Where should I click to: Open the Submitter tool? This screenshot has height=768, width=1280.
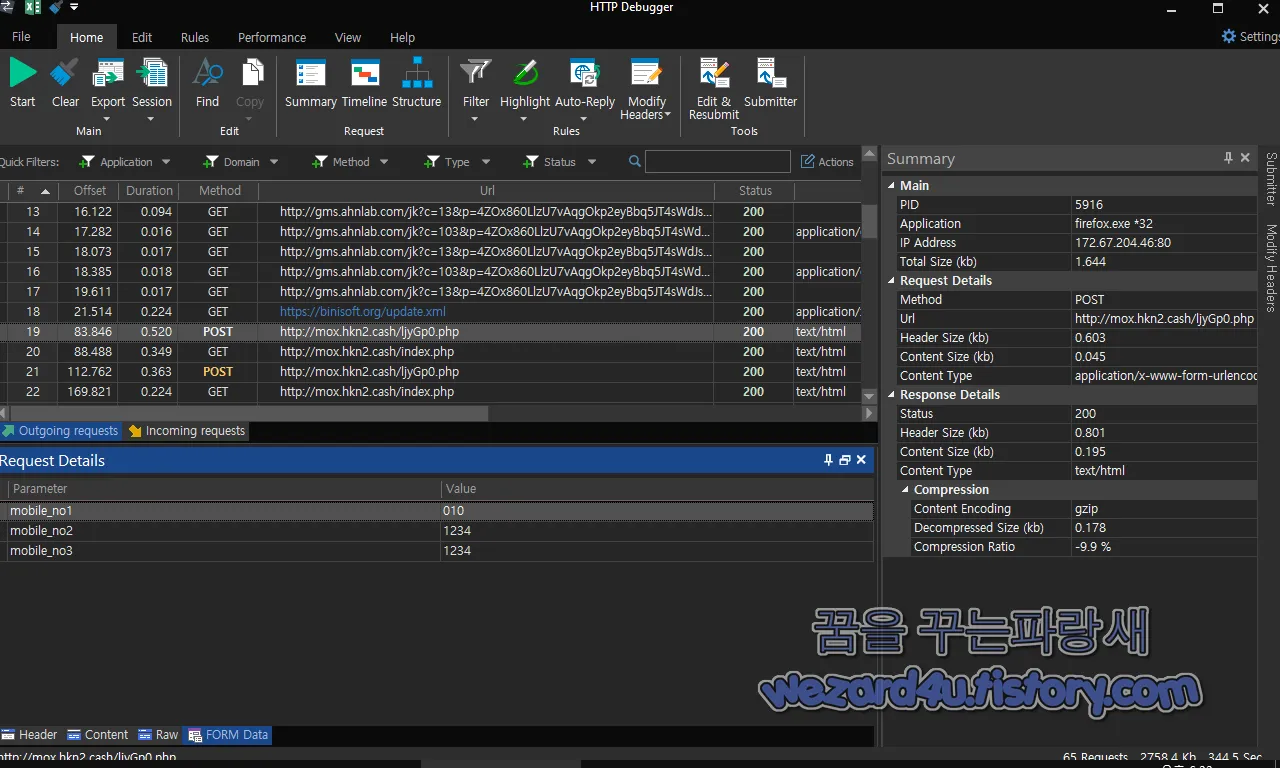click(771, 73)
